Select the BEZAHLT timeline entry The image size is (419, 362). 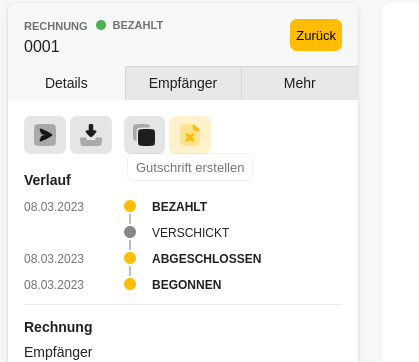pos(179,207)
